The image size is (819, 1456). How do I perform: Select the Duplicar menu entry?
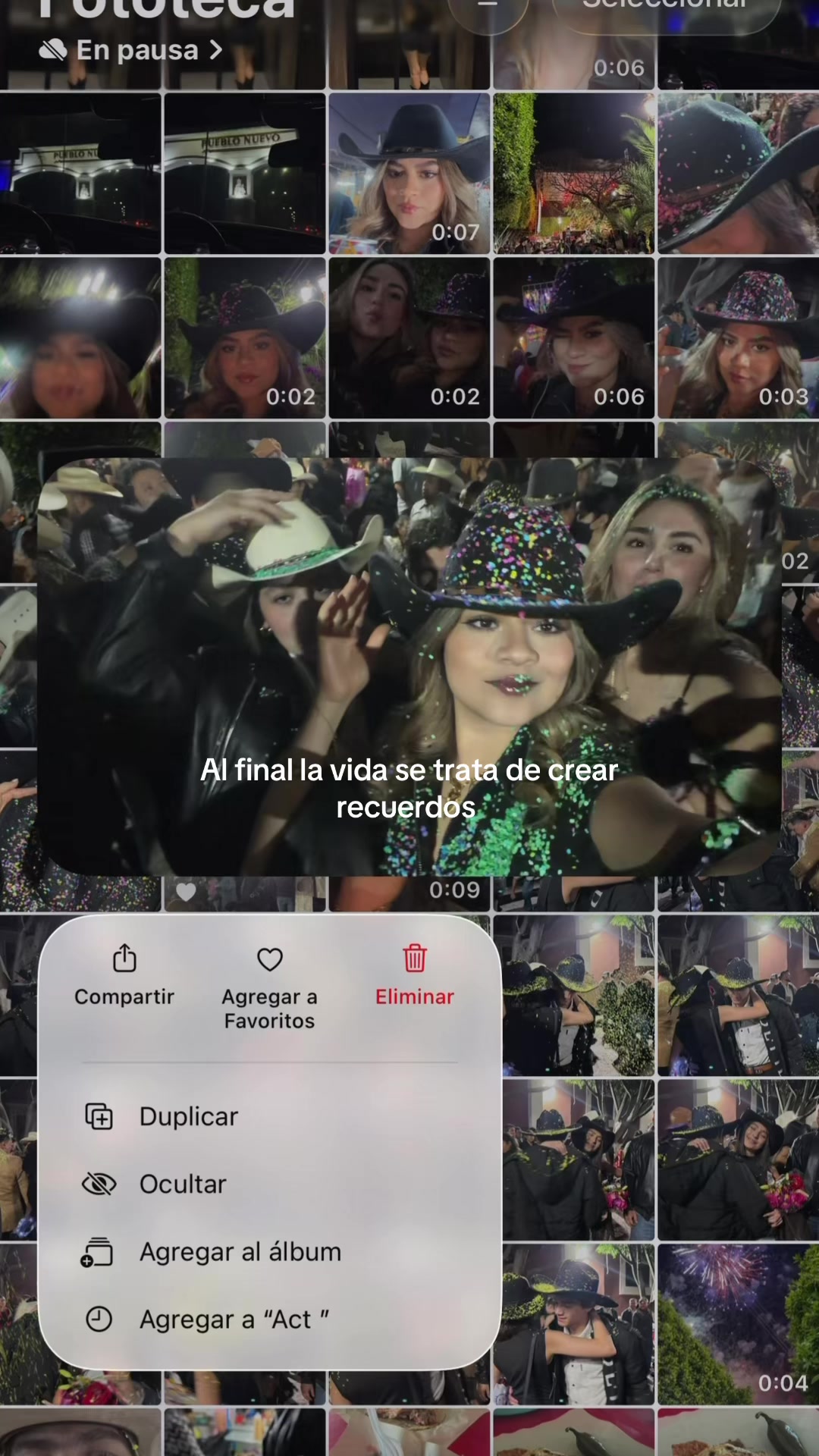click(x=269, y=1116)
